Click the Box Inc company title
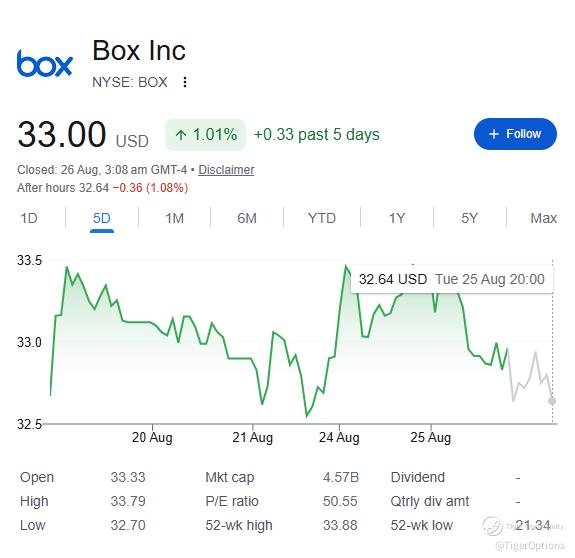Screen dimensions: 575x558 [139, 51]
